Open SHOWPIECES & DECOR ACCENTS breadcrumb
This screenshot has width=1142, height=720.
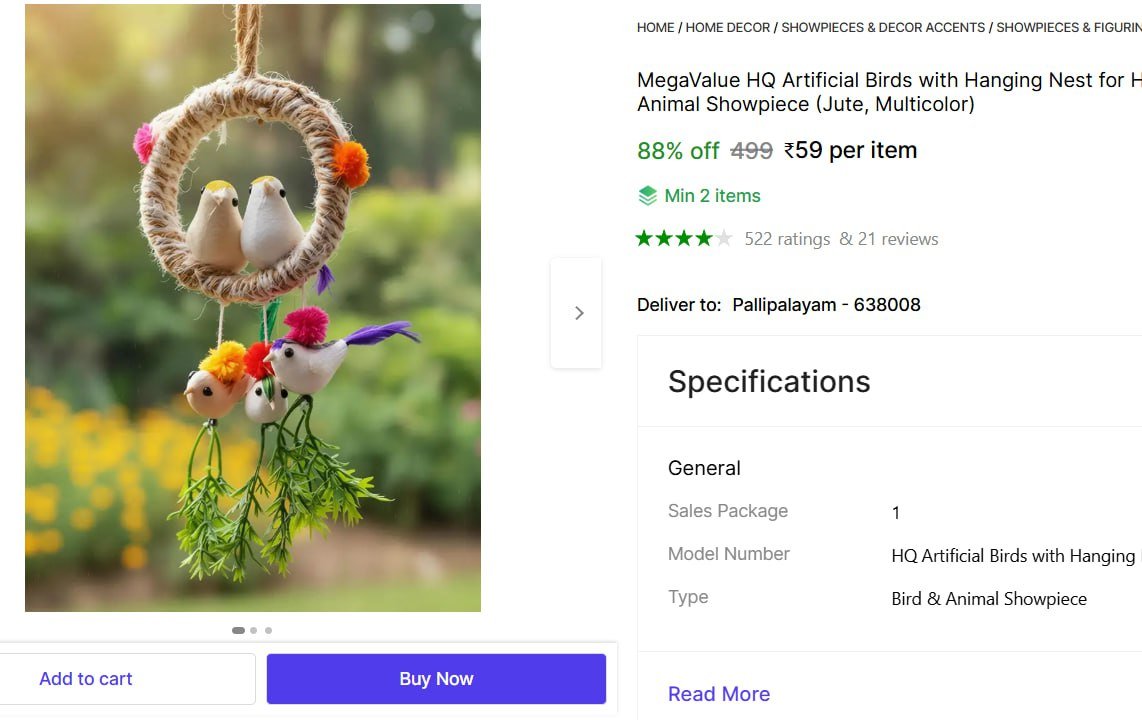coord(883,28)
